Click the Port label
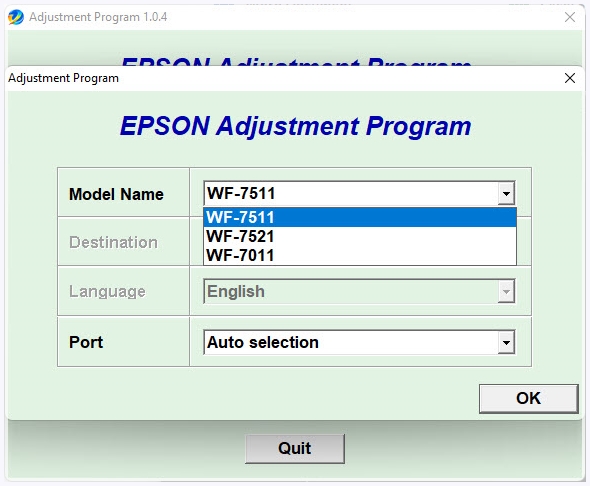 (x=86, y=342)
